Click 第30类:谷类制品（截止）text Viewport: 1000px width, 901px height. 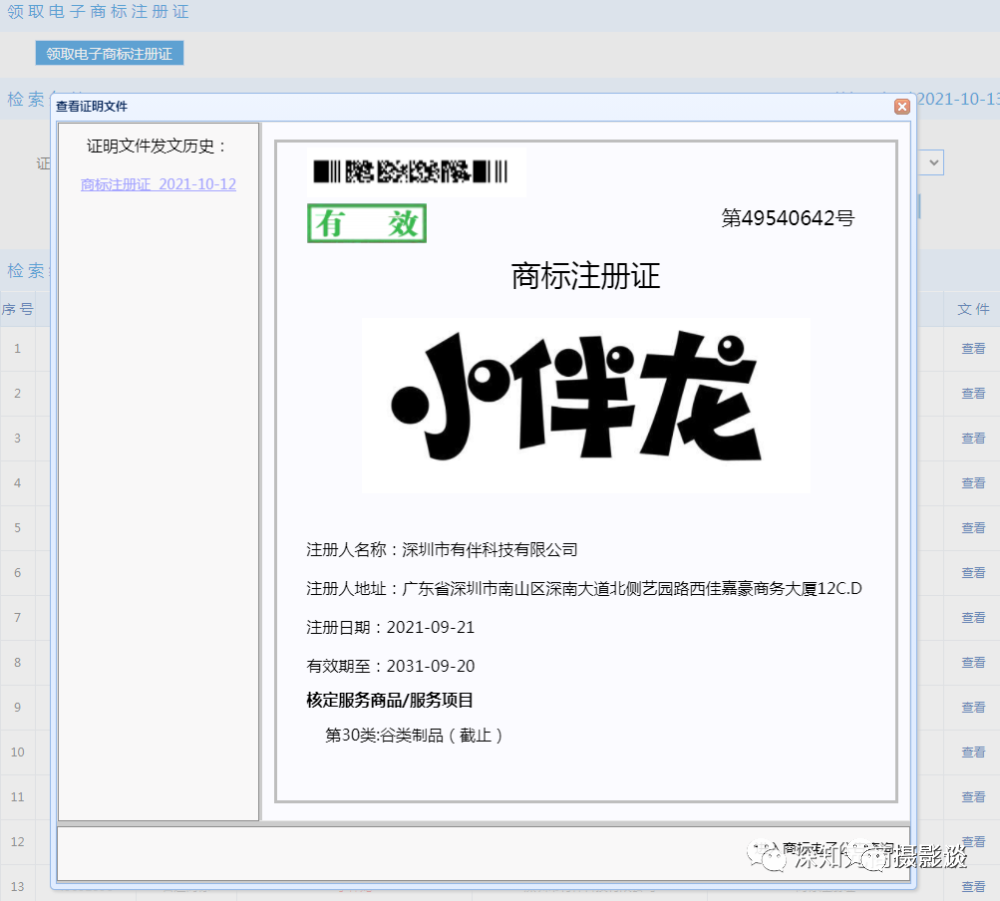click(x=415, y=735)
